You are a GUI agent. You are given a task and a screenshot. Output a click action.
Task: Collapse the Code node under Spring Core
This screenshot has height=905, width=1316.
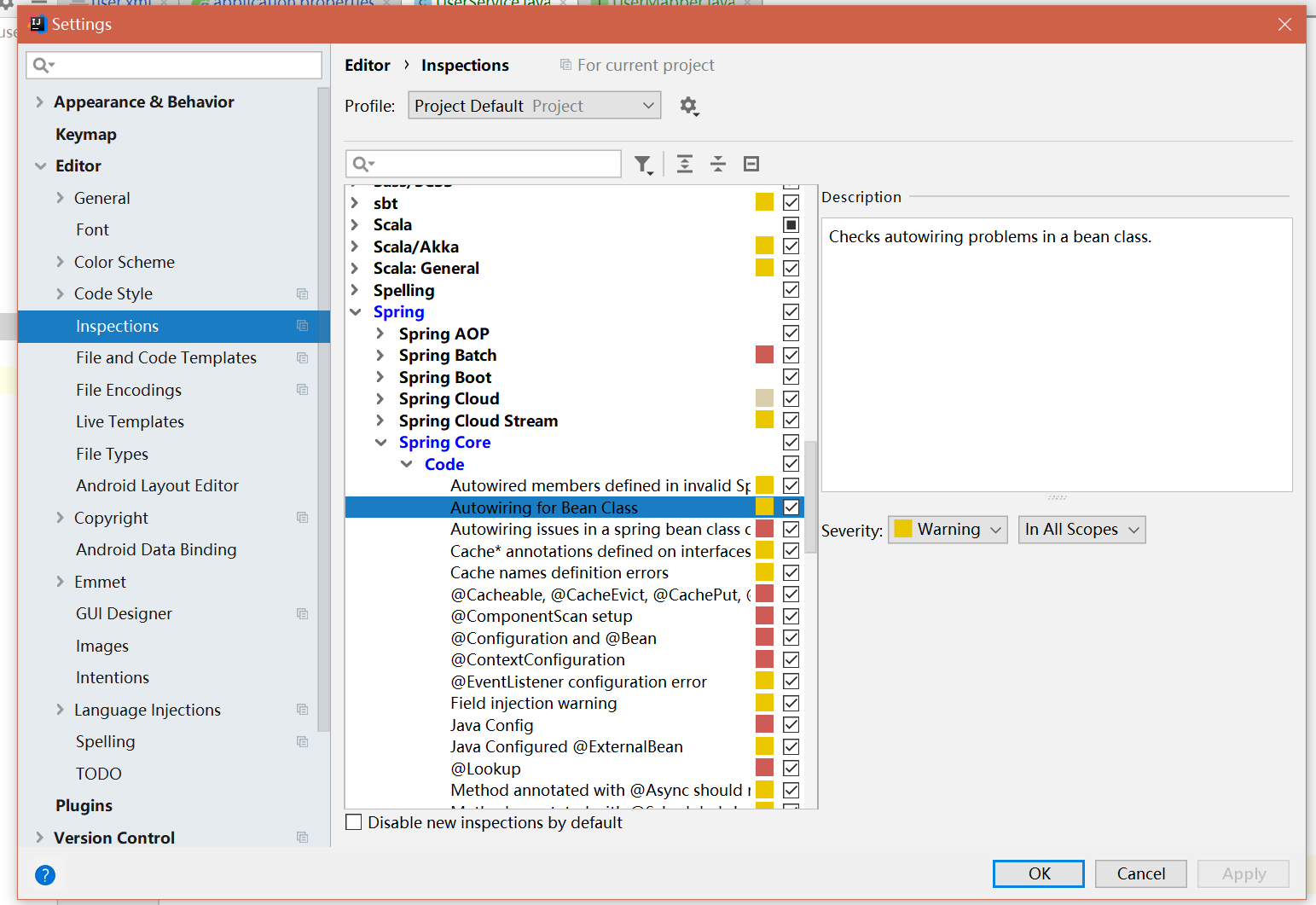point(407,464)
